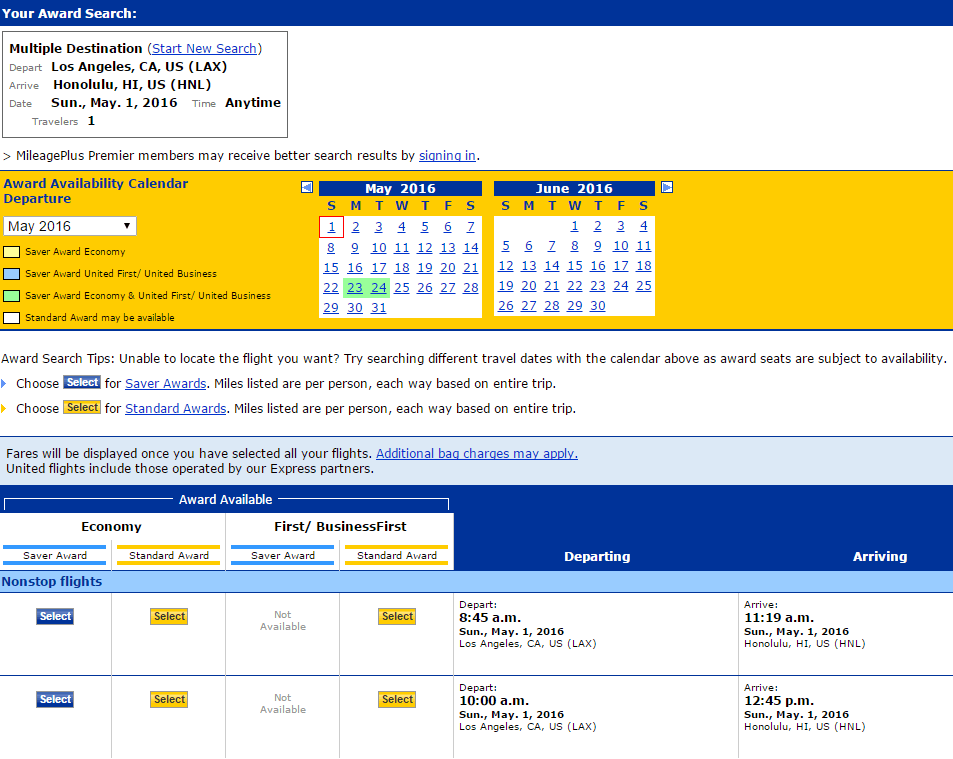Viewport: 953px width, 759px height.
Task: Choose May 31 in the calendar
Action: pyautogui.click(x=379, y=307)
